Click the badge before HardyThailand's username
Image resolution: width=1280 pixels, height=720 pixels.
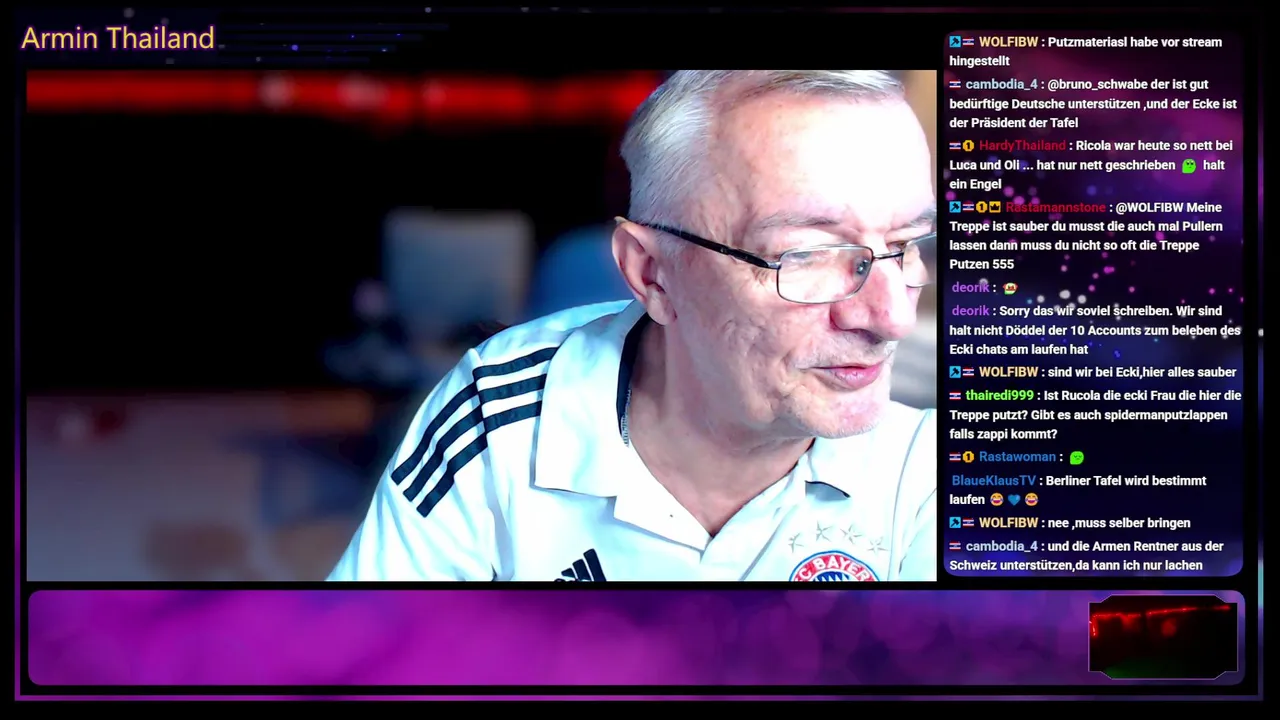[968, 146]
